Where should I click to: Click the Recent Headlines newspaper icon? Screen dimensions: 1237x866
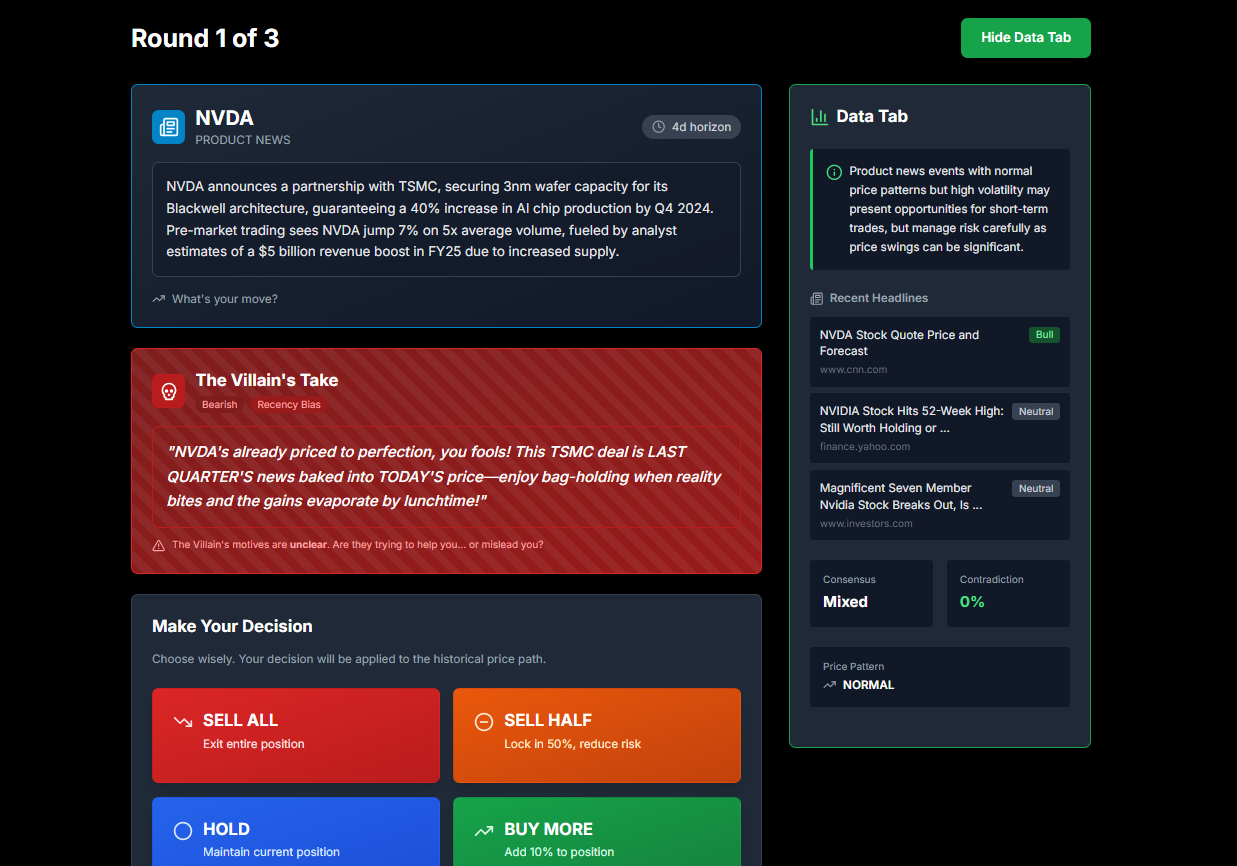816,298
